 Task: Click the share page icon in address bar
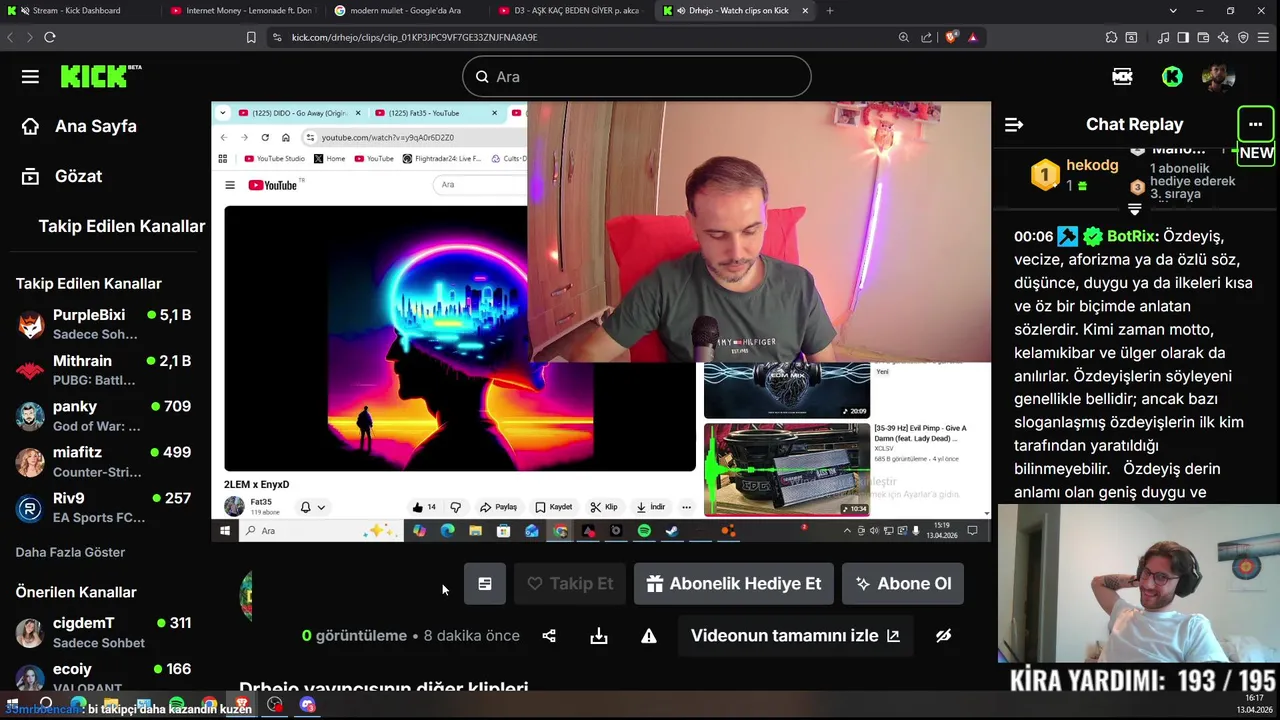[x=927, y=37]
